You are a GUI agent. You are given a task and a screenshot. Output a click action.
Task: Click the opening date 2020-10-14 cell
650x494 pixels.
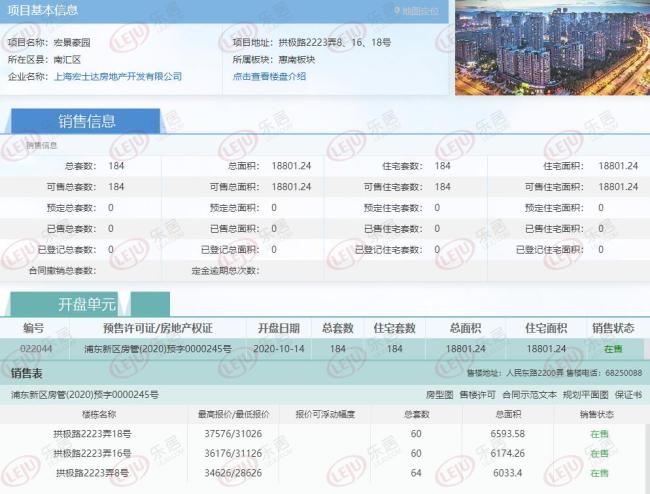279,349
